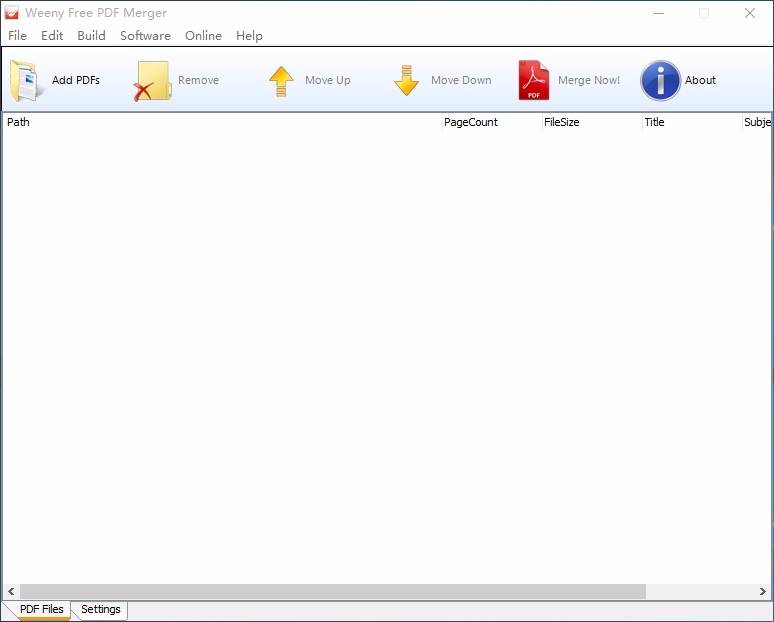Click the Move Down label text

point(461,80)
